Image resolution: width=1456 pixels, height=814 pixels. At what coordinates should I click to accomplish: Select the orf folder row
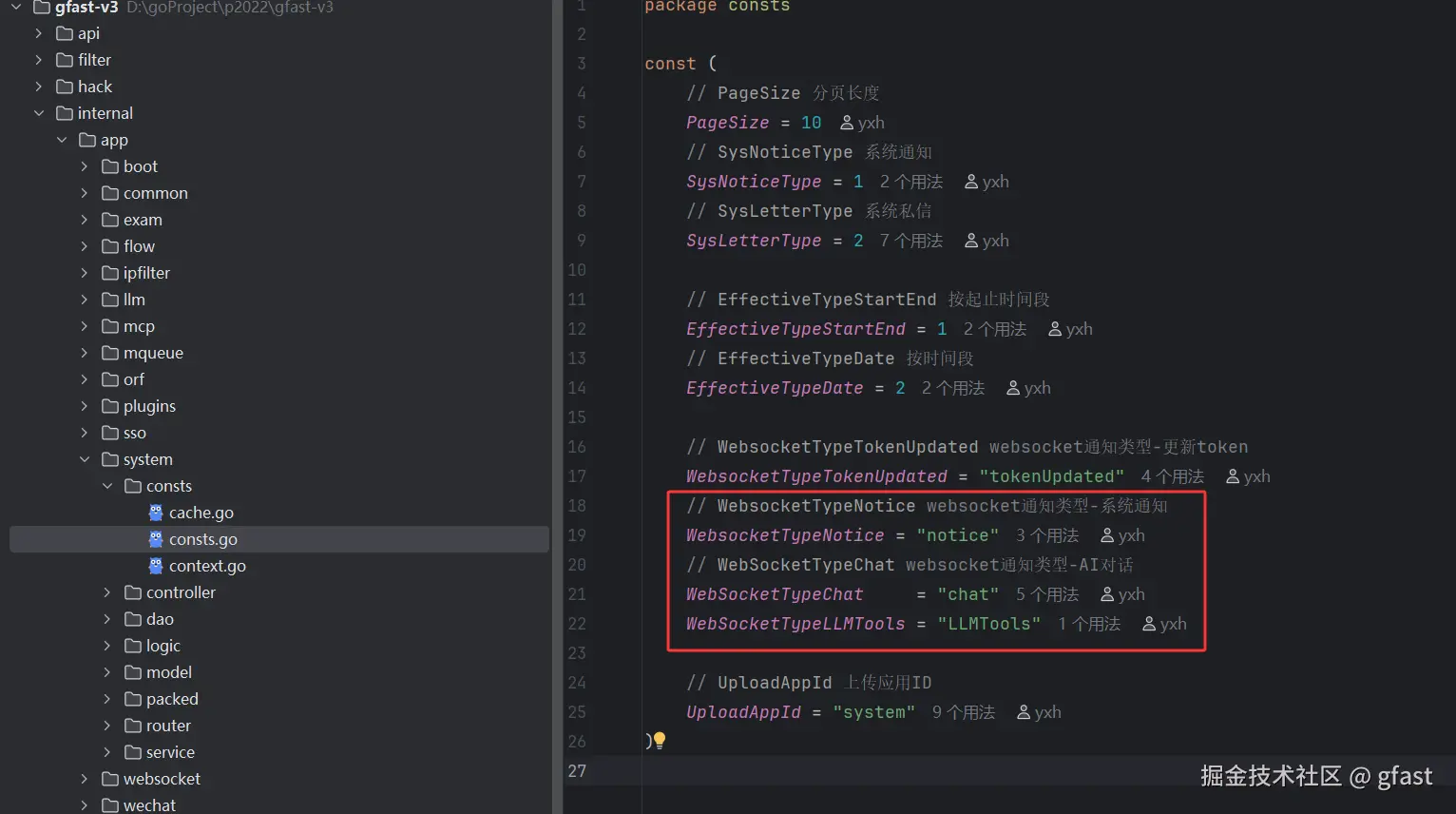pyautogui.click(x=279, y=379)
